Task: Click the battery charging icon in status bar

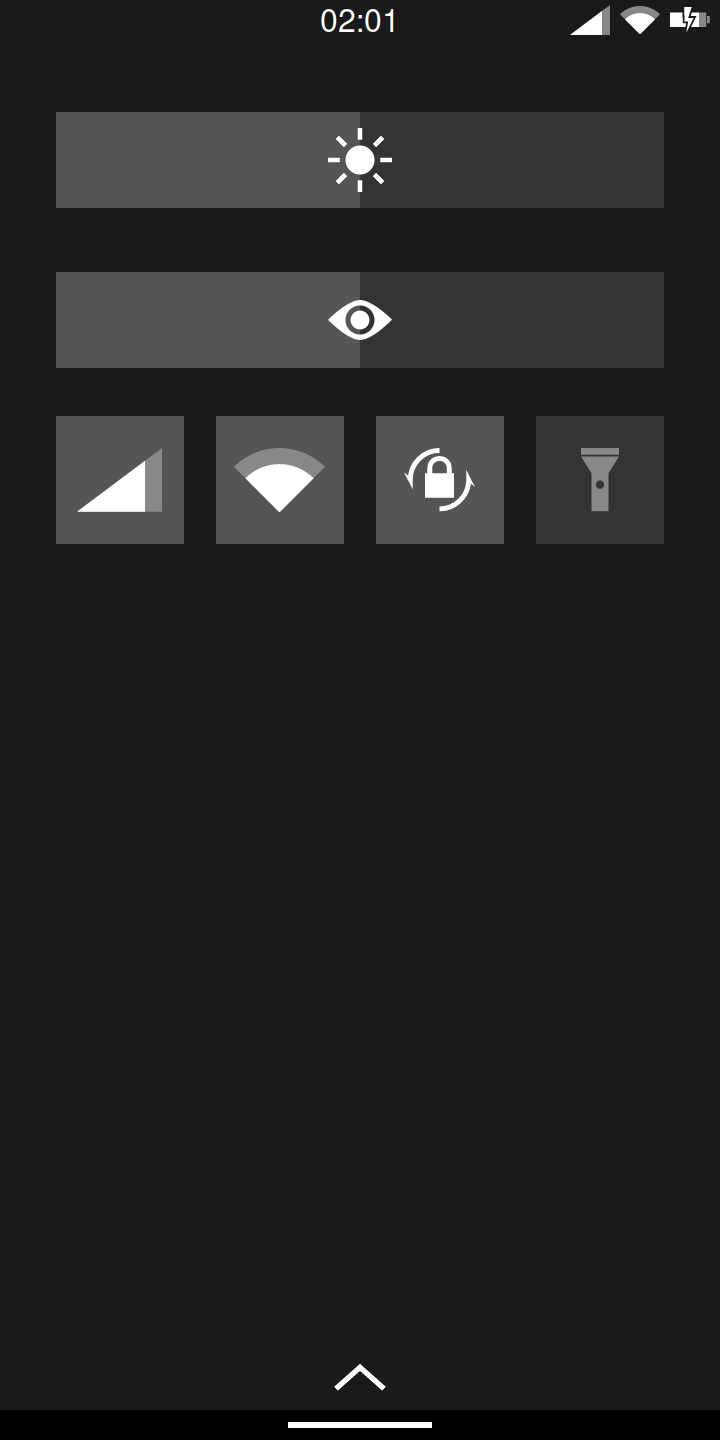Action: 689,19
